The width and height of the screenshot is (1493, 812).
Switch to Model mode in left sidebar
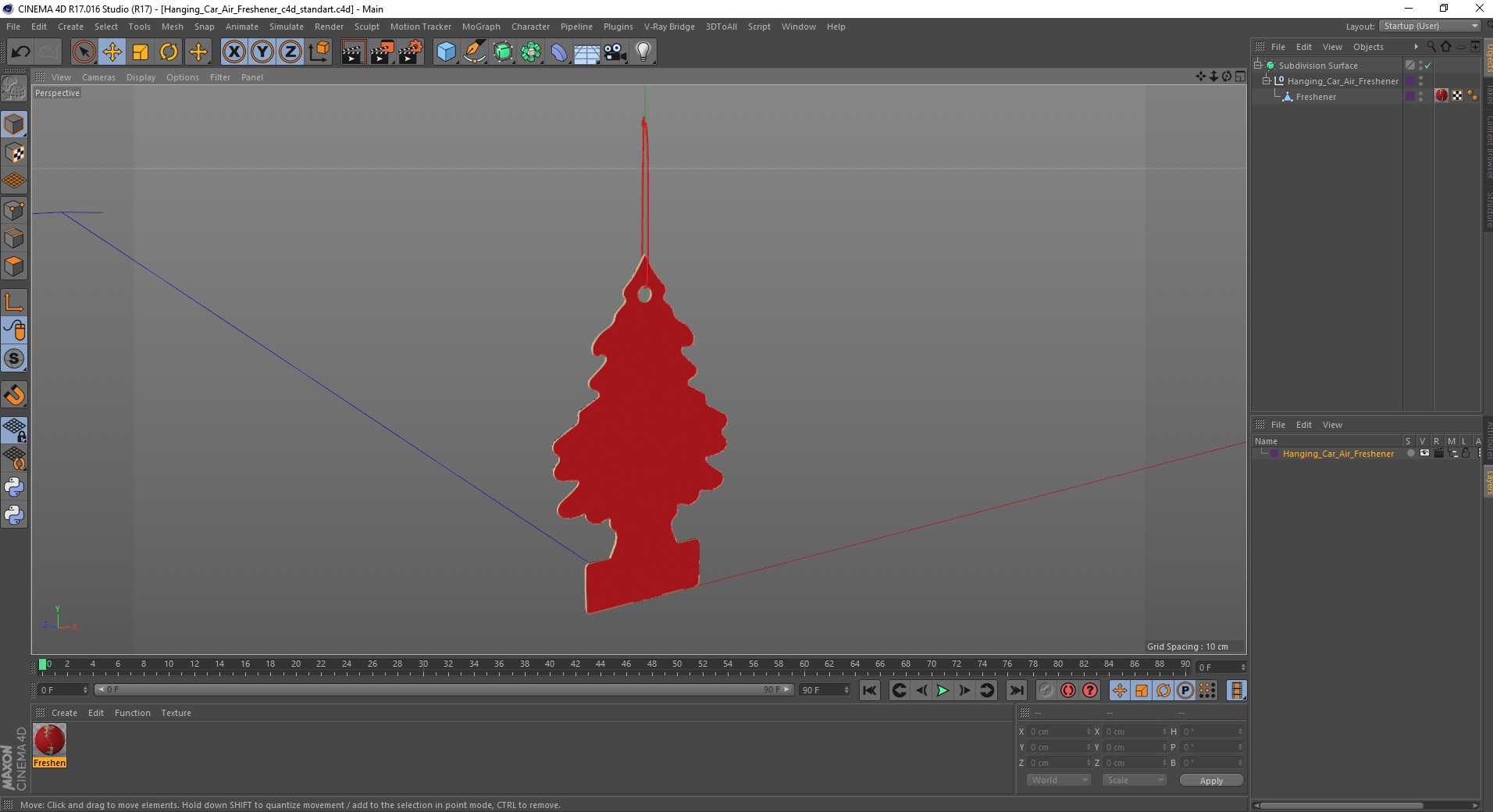click(14, 125)
